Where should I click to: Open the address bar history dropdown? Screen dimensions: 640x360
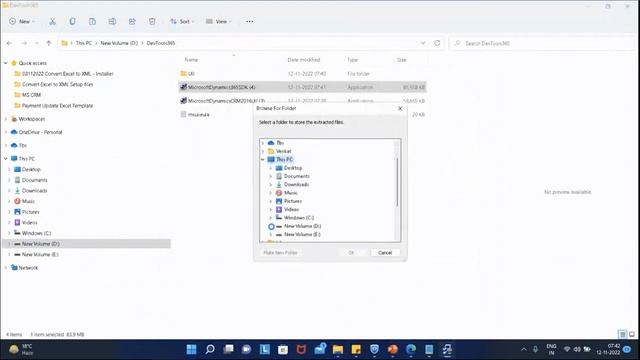pyautogui.click(x=423, y=43)
